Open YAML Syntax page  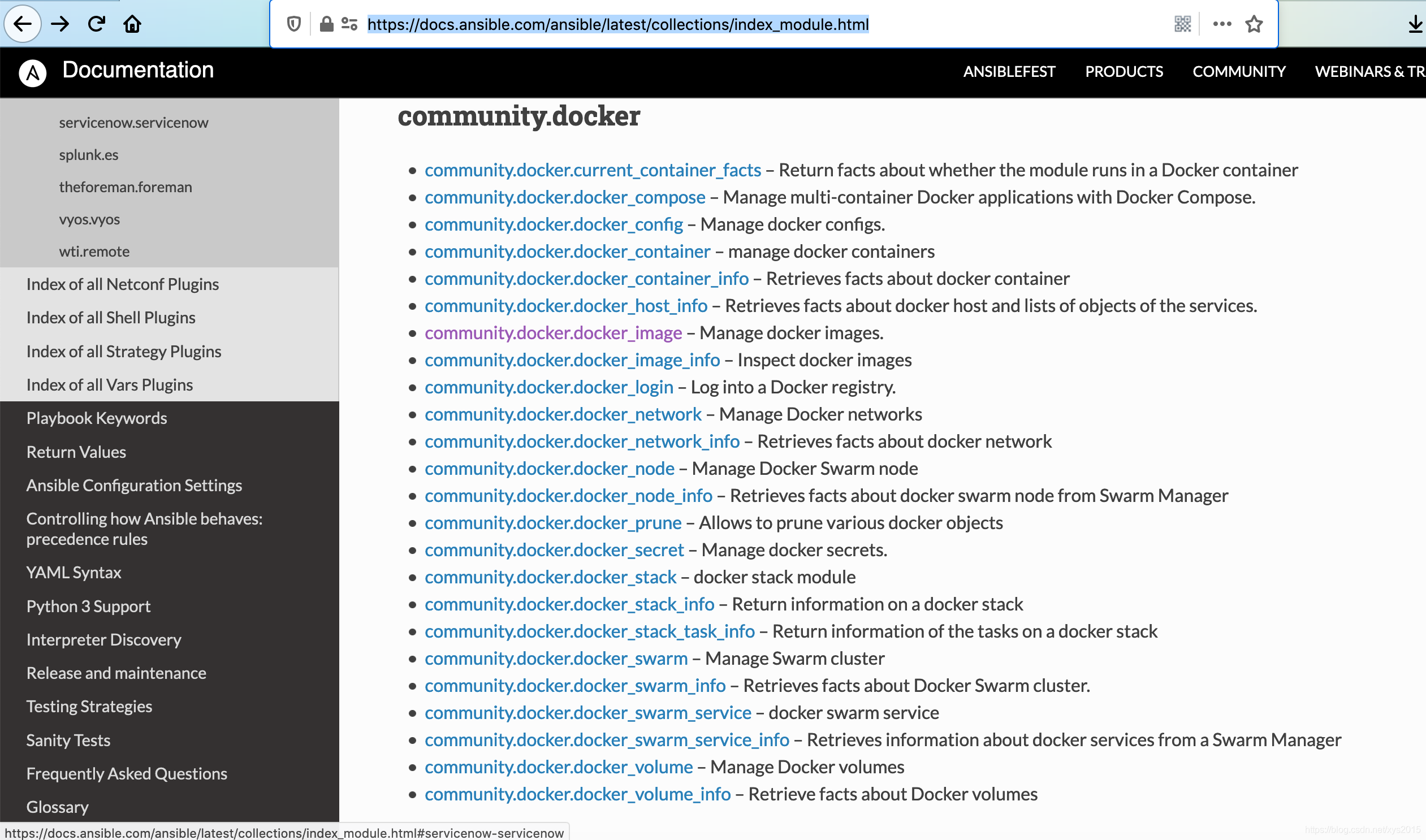click(74, 573)
